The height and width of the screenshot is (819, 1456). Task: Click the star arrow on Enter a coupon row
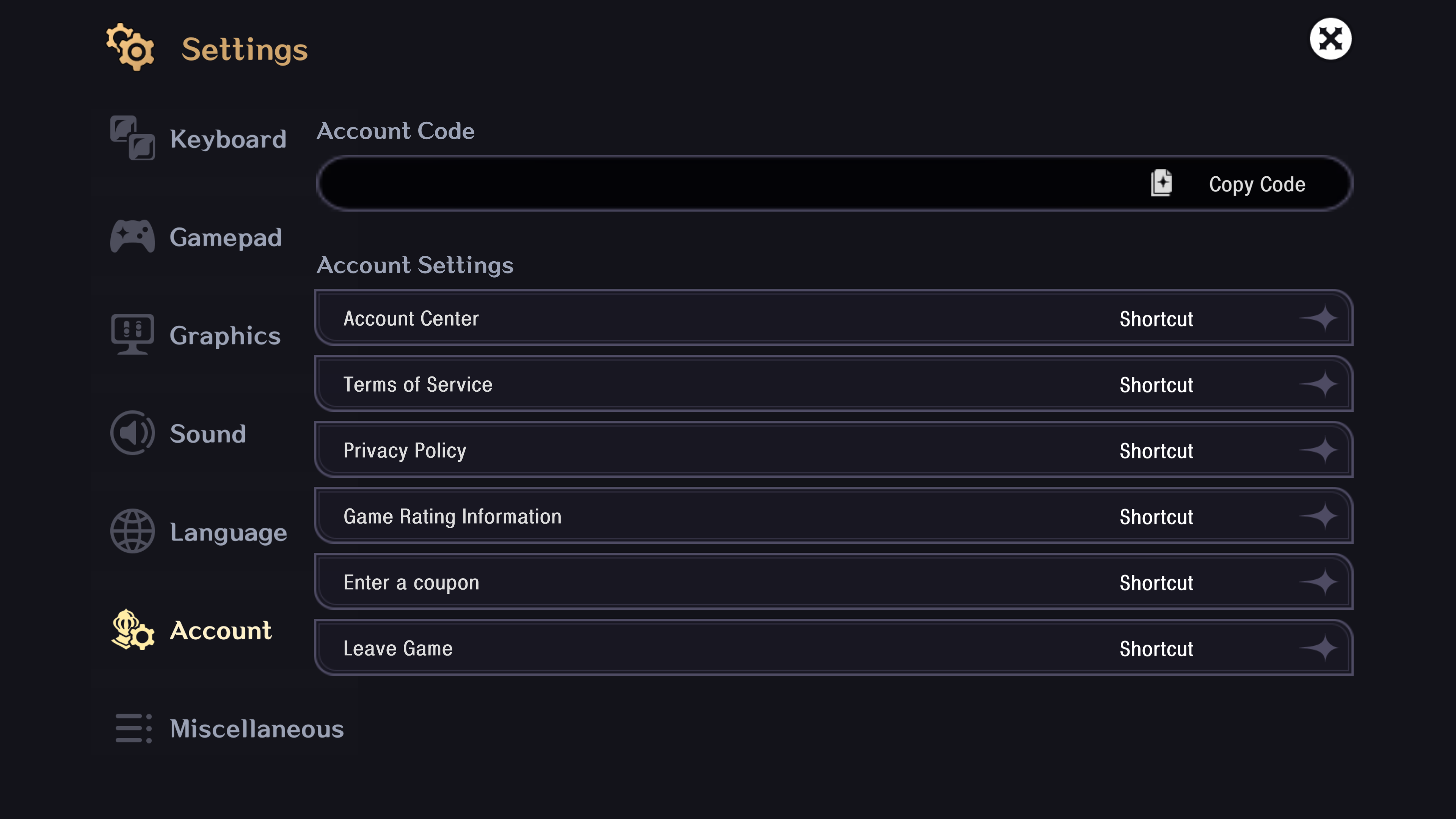tap(1319, 582)
